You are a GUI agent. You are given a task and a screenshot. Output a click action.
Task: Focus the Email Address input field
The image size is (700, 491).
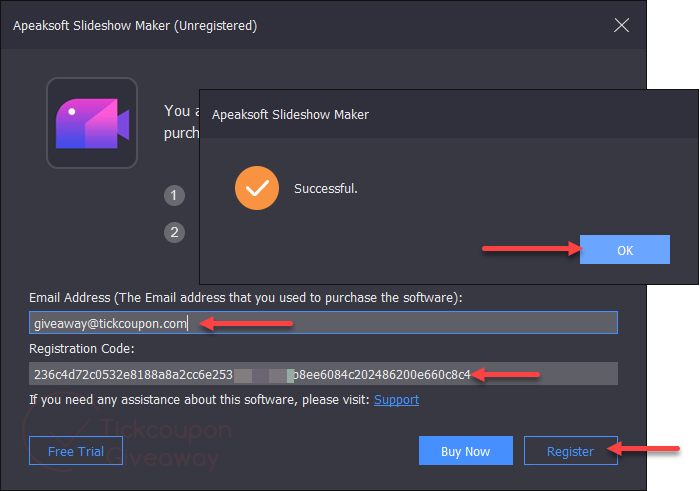[323, 323]
